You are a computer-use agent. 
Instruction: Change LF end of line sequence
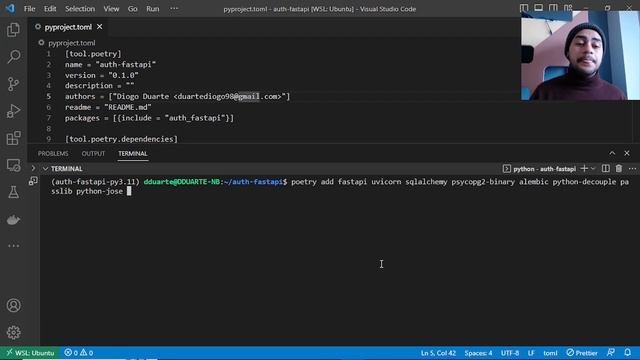[x=531, y=353]
